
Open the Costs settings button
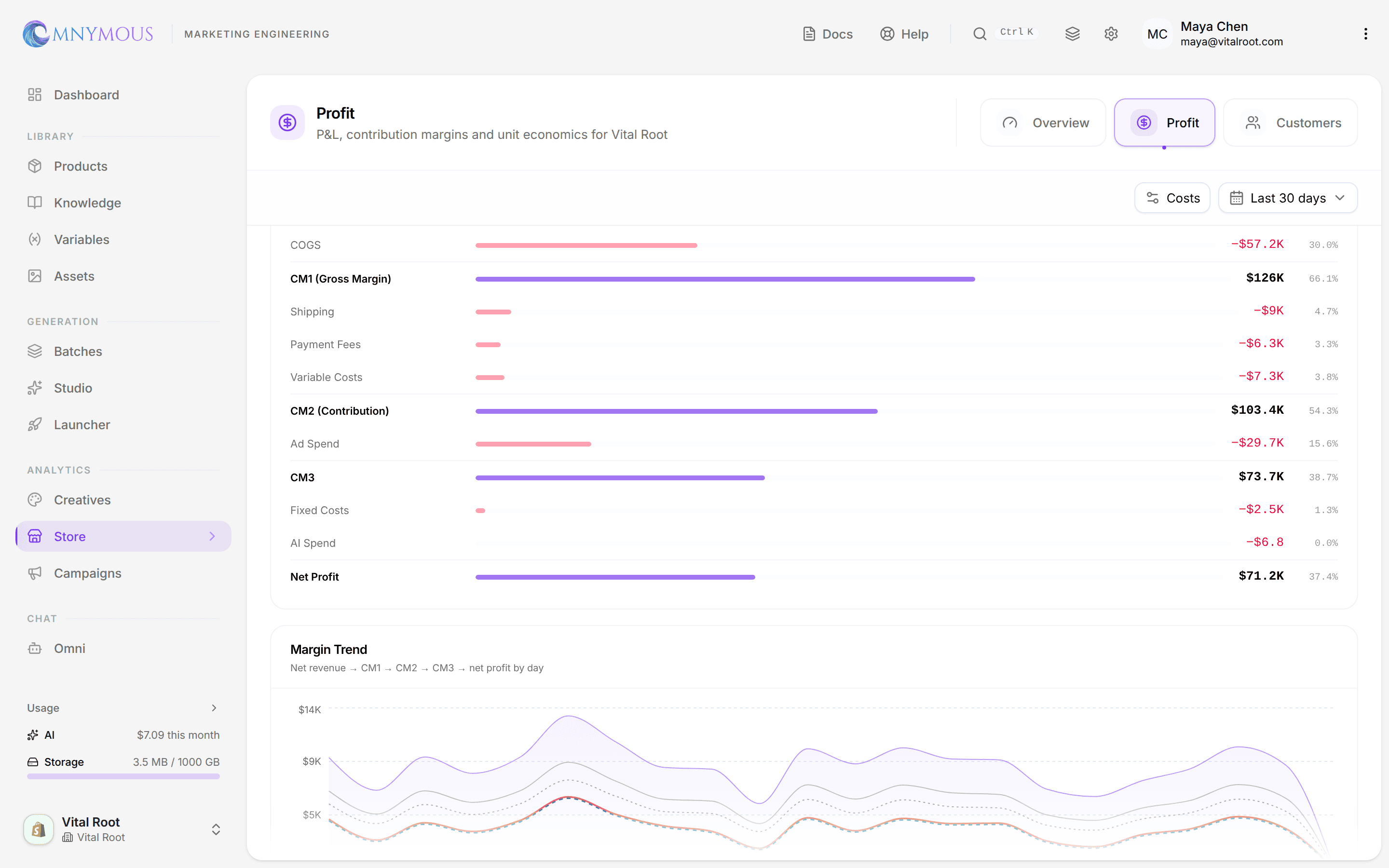click(x=1172, y=198)
